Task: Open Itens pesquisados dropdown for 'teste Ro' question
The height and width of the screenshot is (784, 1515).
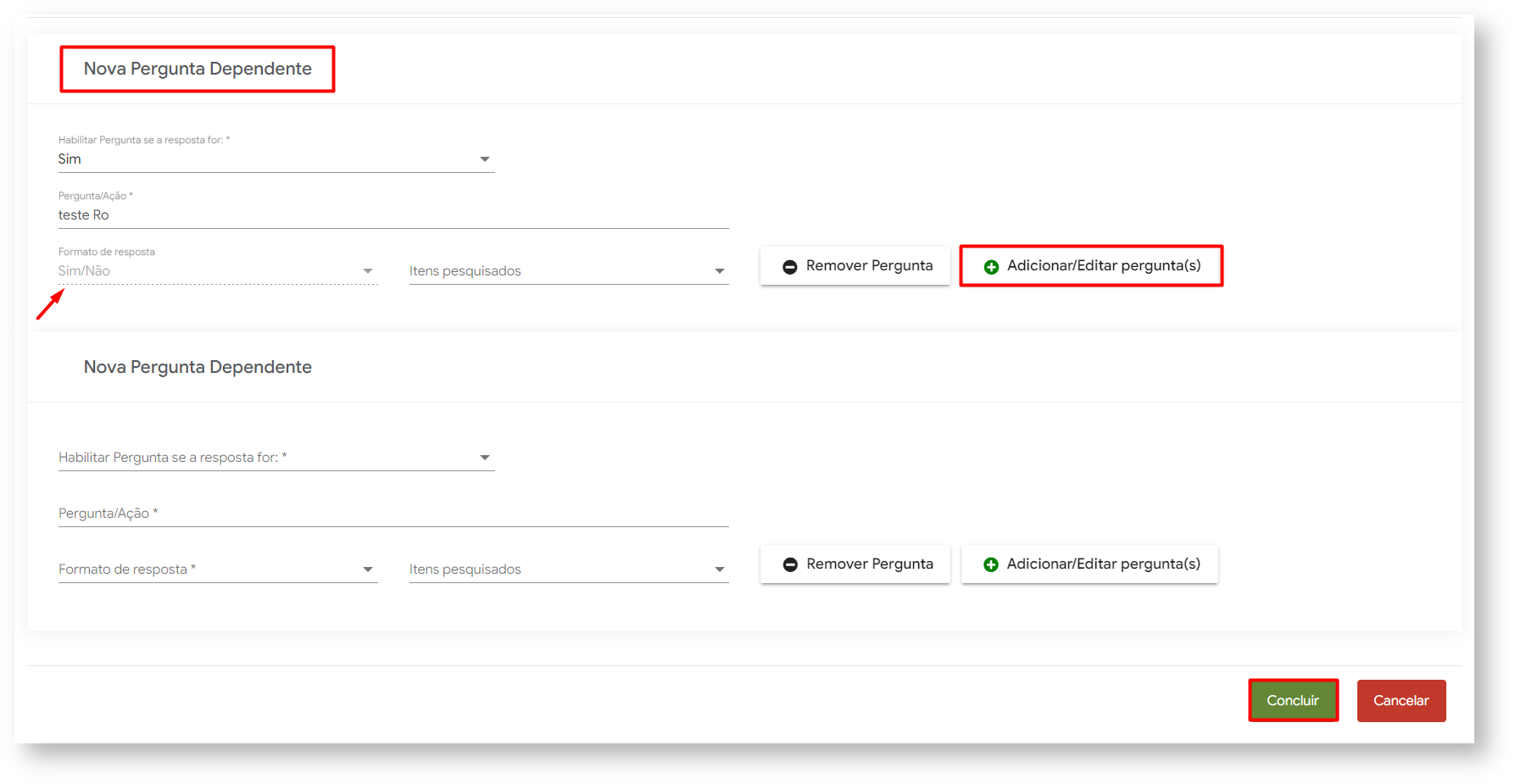Action: click(568, 271)
